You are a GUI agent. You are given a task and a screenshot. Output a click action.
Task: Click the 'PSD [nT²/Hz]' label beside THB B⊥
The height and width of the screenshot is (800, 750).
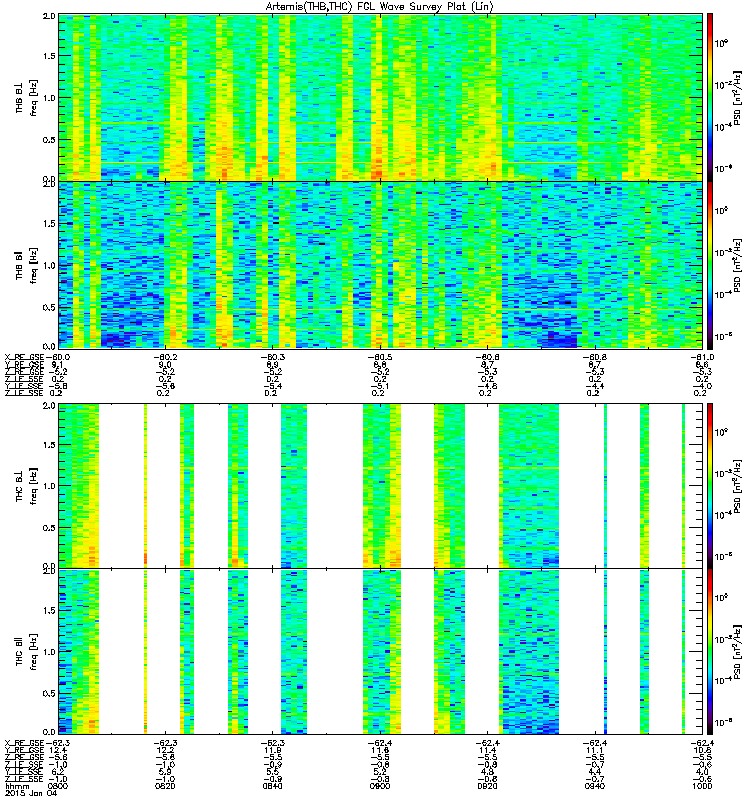pyautogui.click(x=738, y=97)
